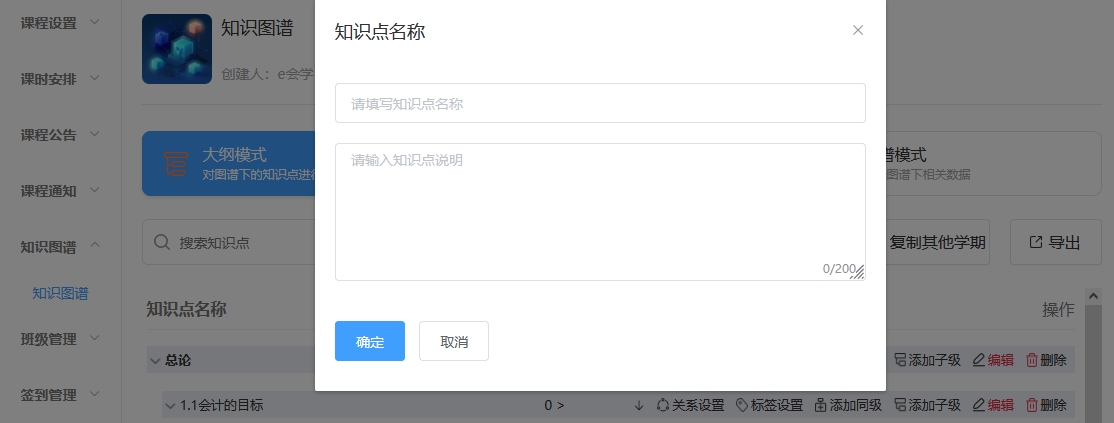Click the 添加子级 icon in the 总论 row
Image resolution: width=1114 pixels, height=423 pixels.
[x=900, y=361]
